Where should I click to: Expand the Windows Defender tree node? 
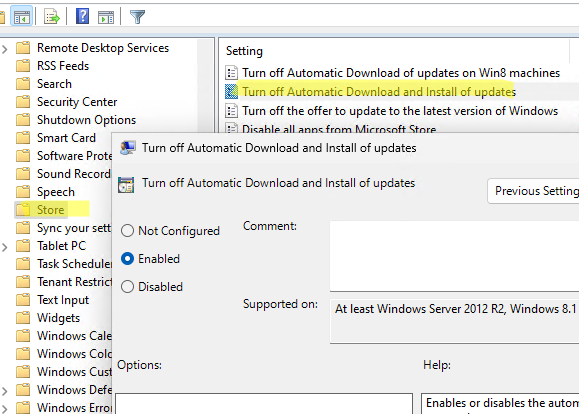coord(5,391)
